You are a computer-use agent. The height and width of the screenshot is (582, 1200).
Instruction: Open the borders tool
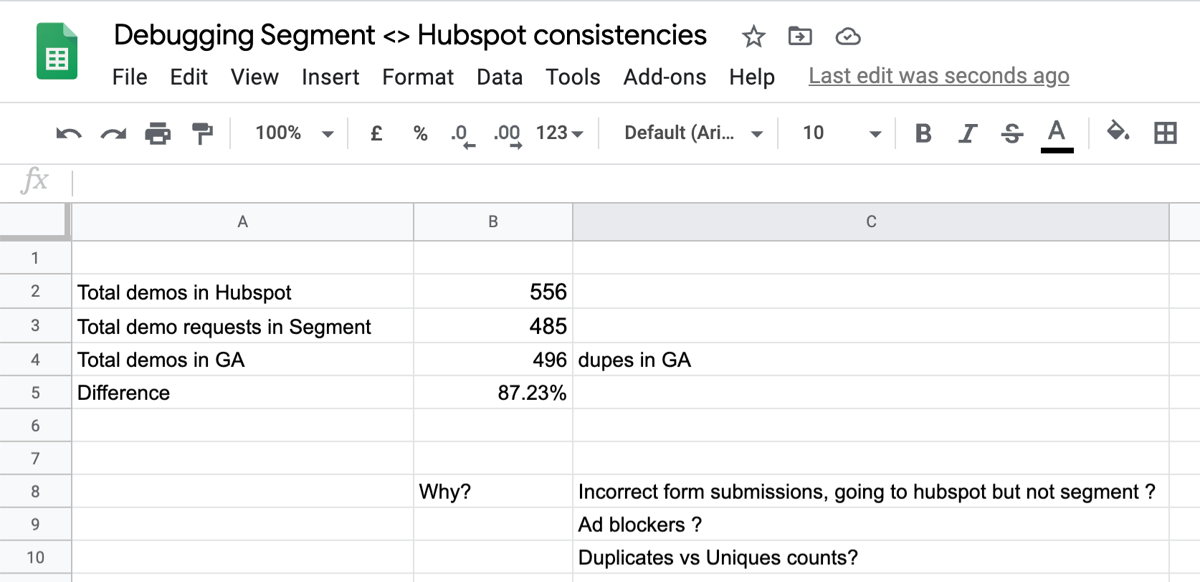(1165, 133)
